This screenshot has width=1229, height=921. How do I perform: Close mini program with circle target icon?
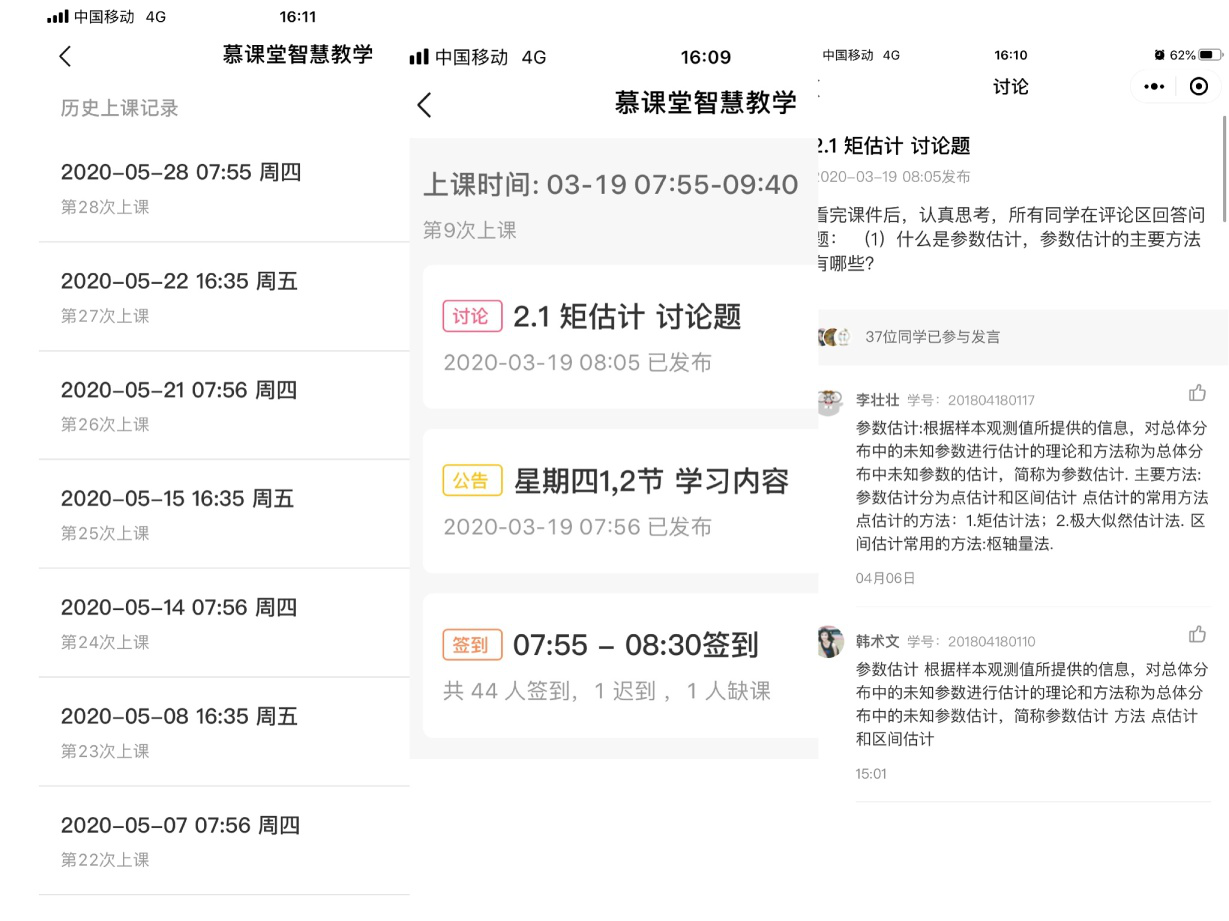[x=1198, y=87]
